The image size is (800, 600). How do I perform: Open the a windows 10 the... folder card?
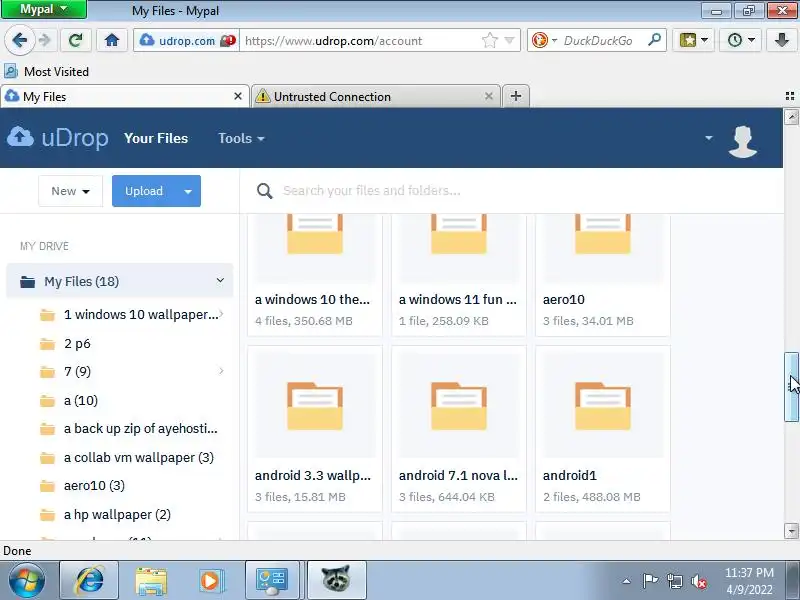[x=315, y=276]
